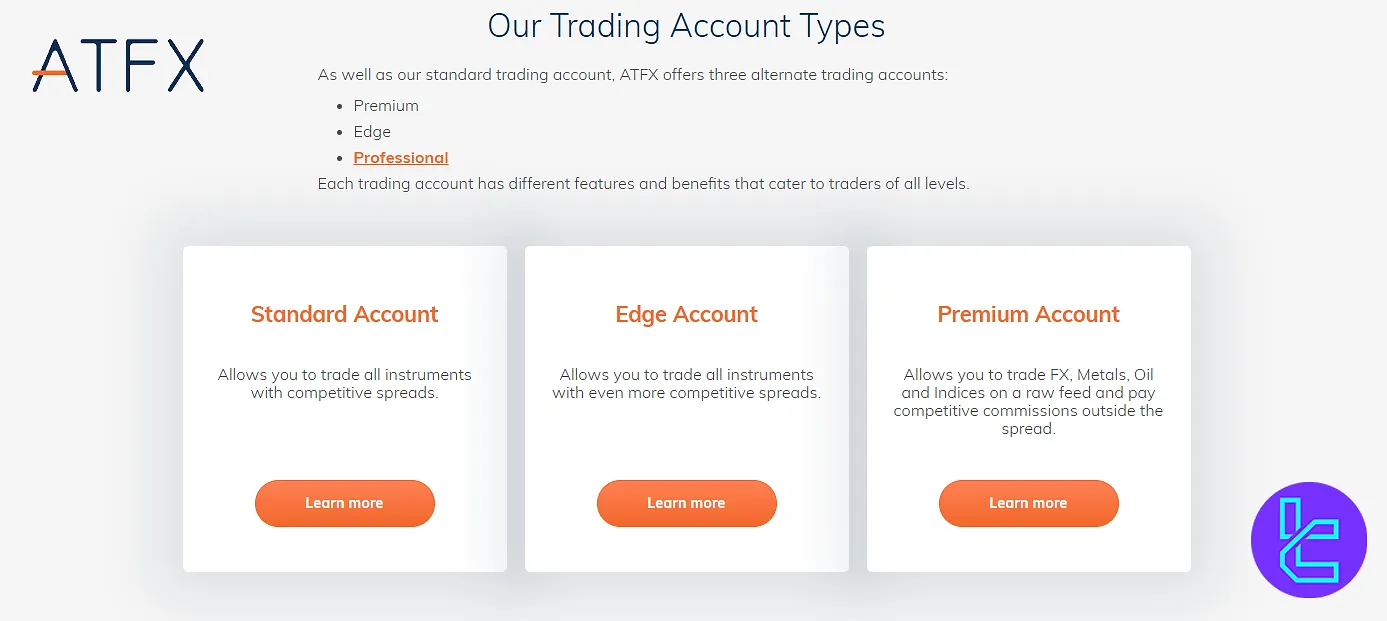Screen dimensions: 1387x621
Task: Click Learn more under Standard Account
Action: coord(344,503)
